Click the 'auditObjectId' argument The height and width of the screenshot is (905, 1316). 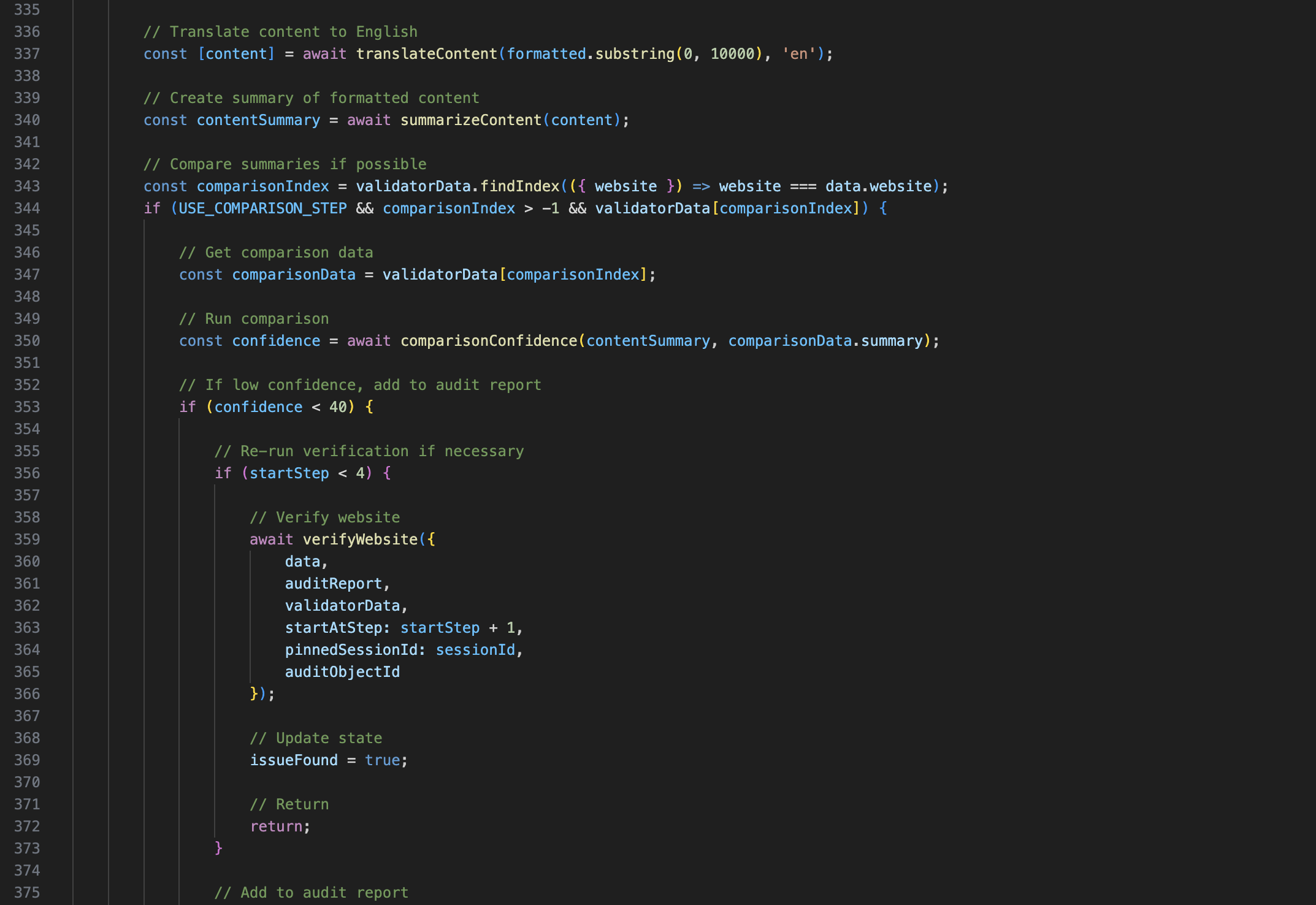[342, 672]
